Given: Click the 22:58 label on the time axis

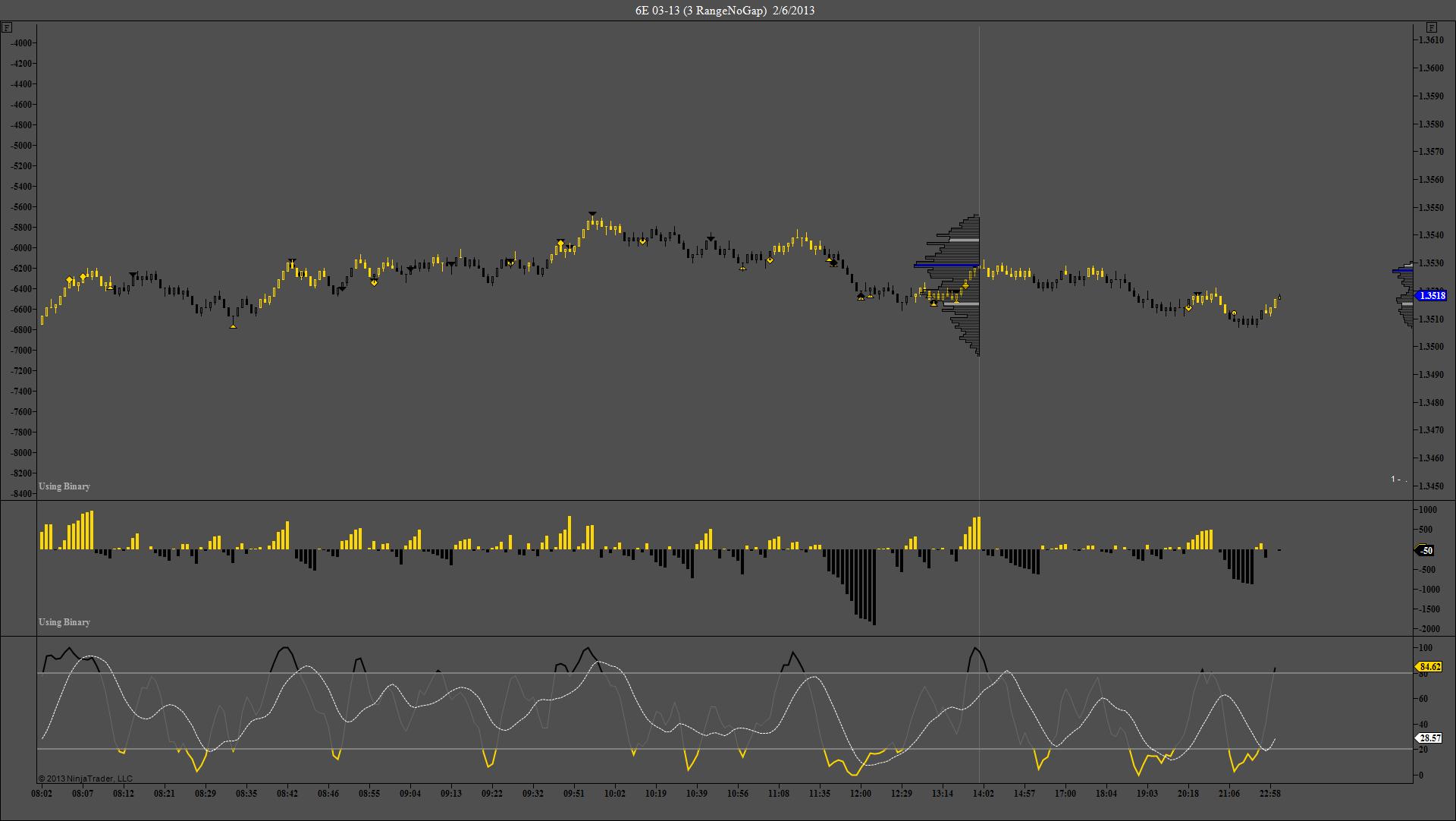Looking at the screenshot, I should 1270,794.
